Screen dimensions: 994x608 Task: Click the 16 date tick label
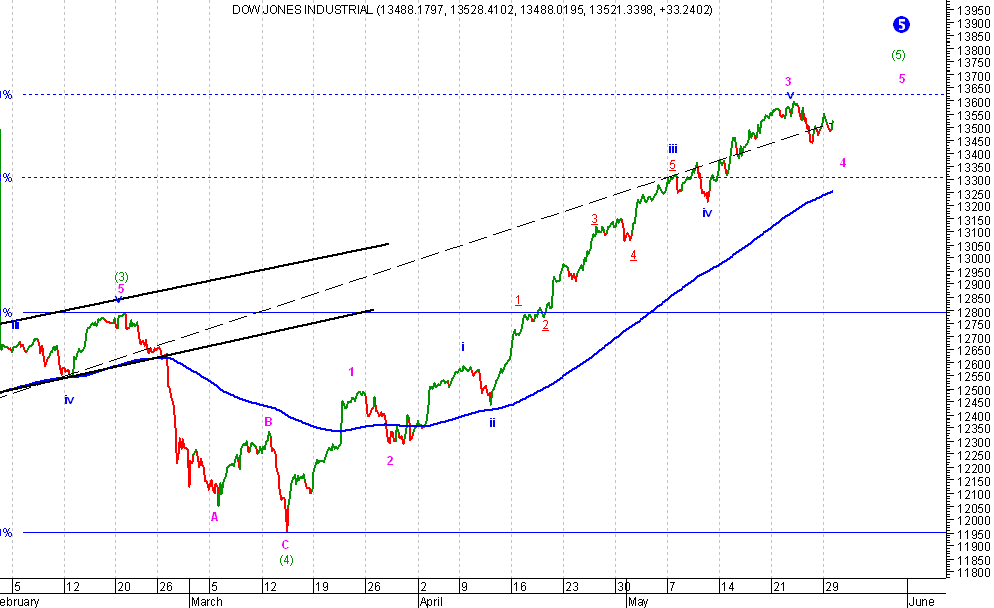point(519,586)
